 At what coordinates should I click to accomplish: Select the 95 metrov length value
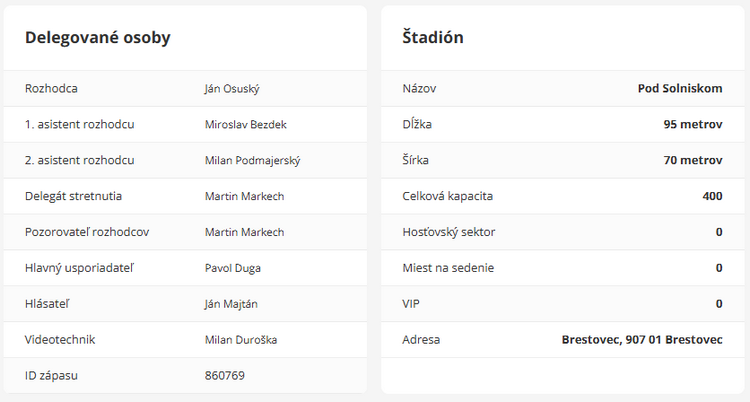(x=692, y=124)
